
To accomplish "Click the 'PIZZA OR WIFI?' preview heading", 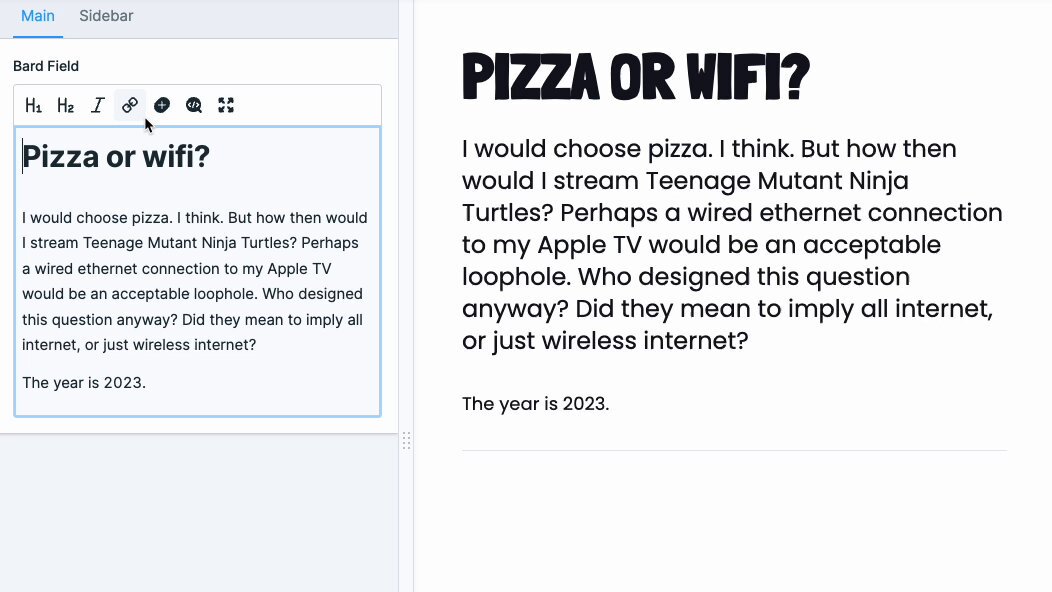I will [636, 78].
